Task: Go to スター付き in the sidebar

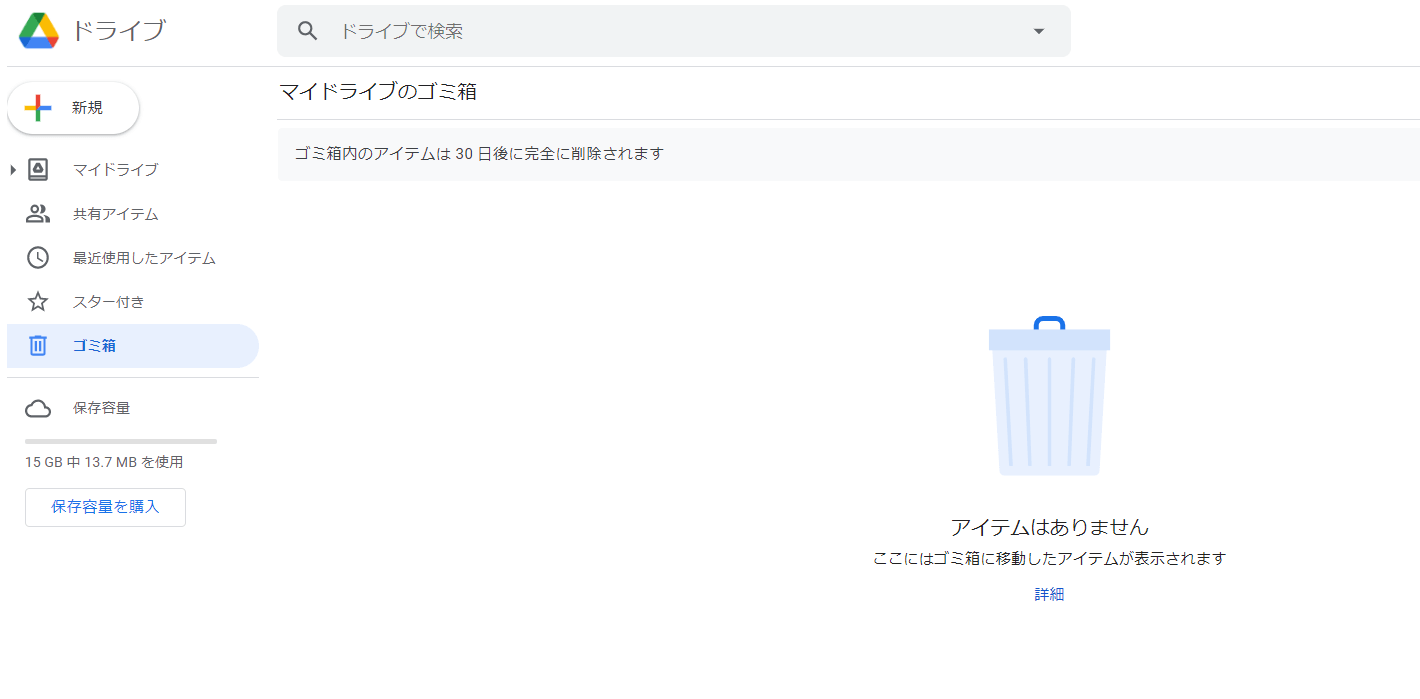Action: 109,302
